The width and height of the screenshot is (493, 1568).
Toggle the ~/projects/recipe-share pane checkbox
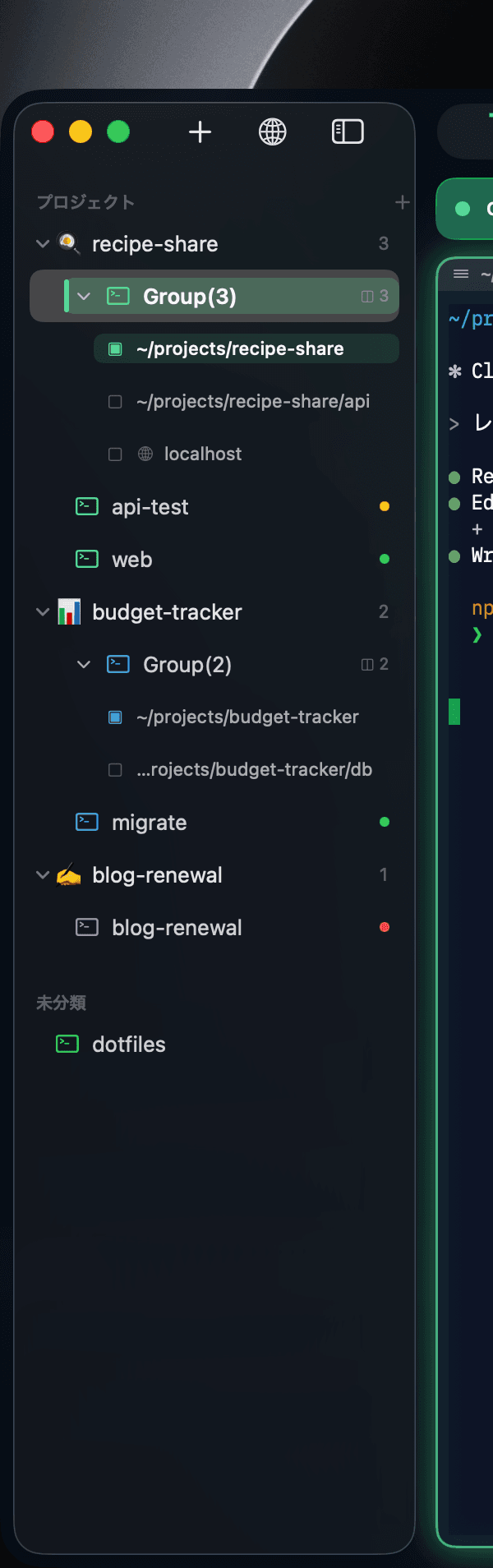116,348
